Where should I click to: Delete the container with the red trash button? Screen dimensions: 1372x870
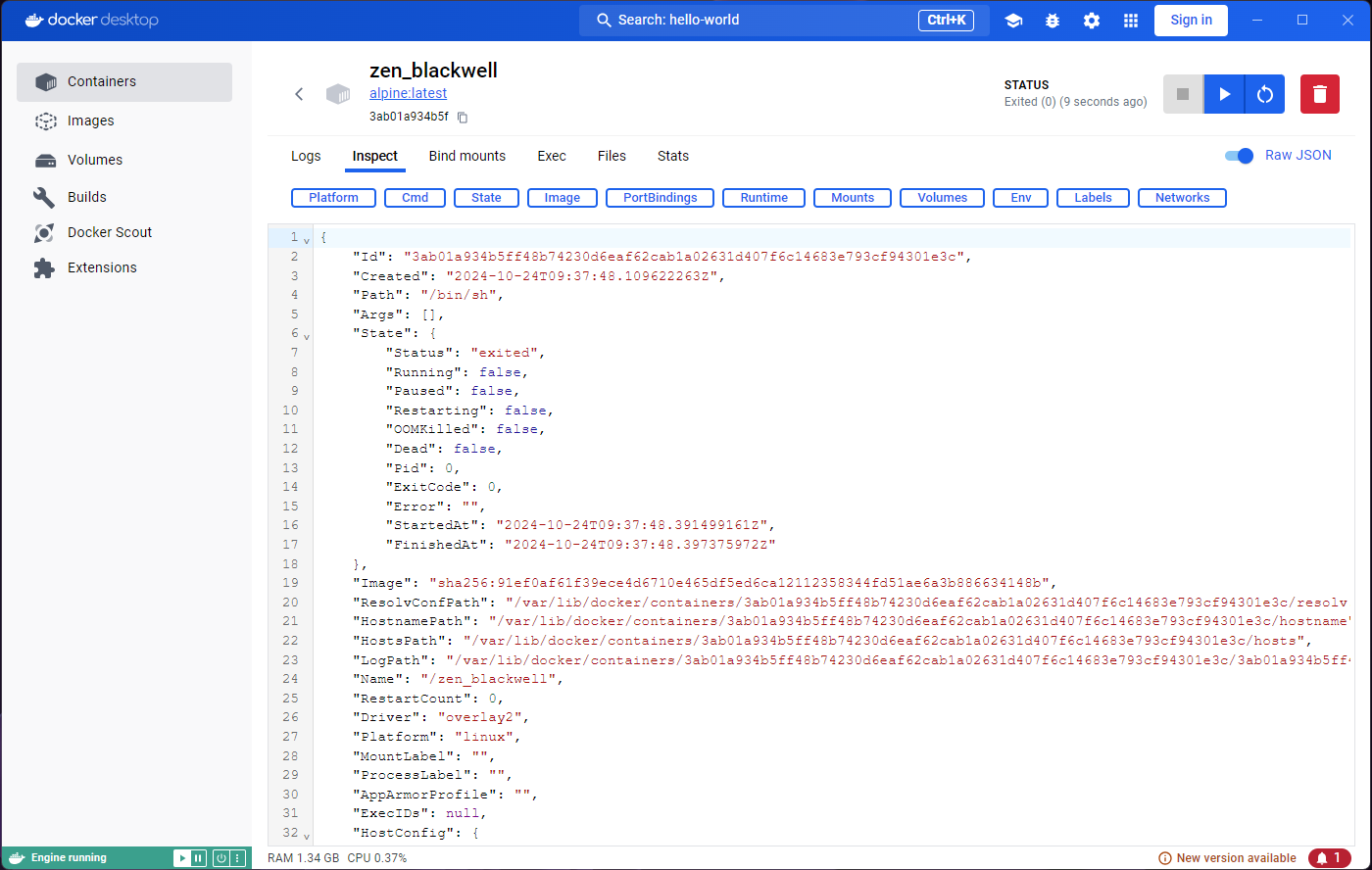[1320, 94]
